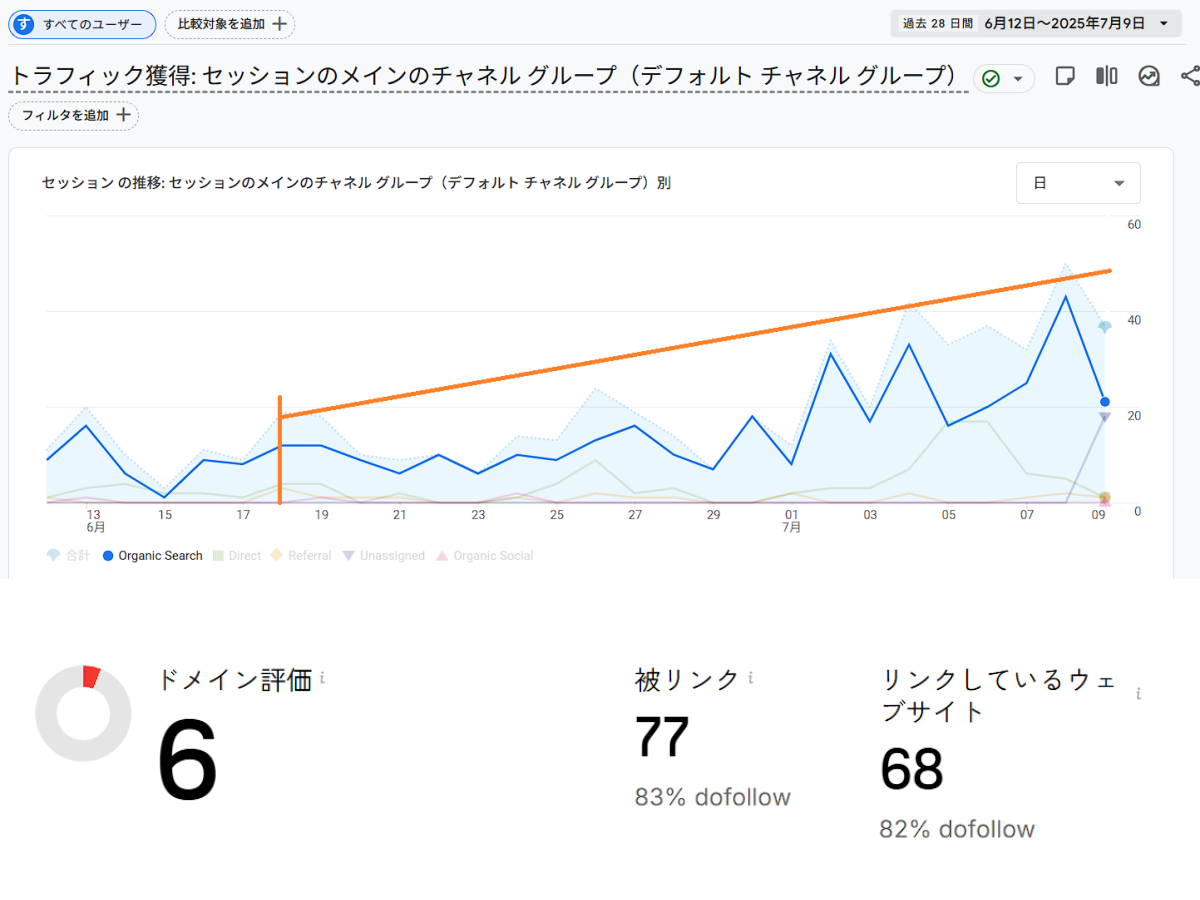
Task: Click the green check data status icon
Action: click(x=991, y=79)
